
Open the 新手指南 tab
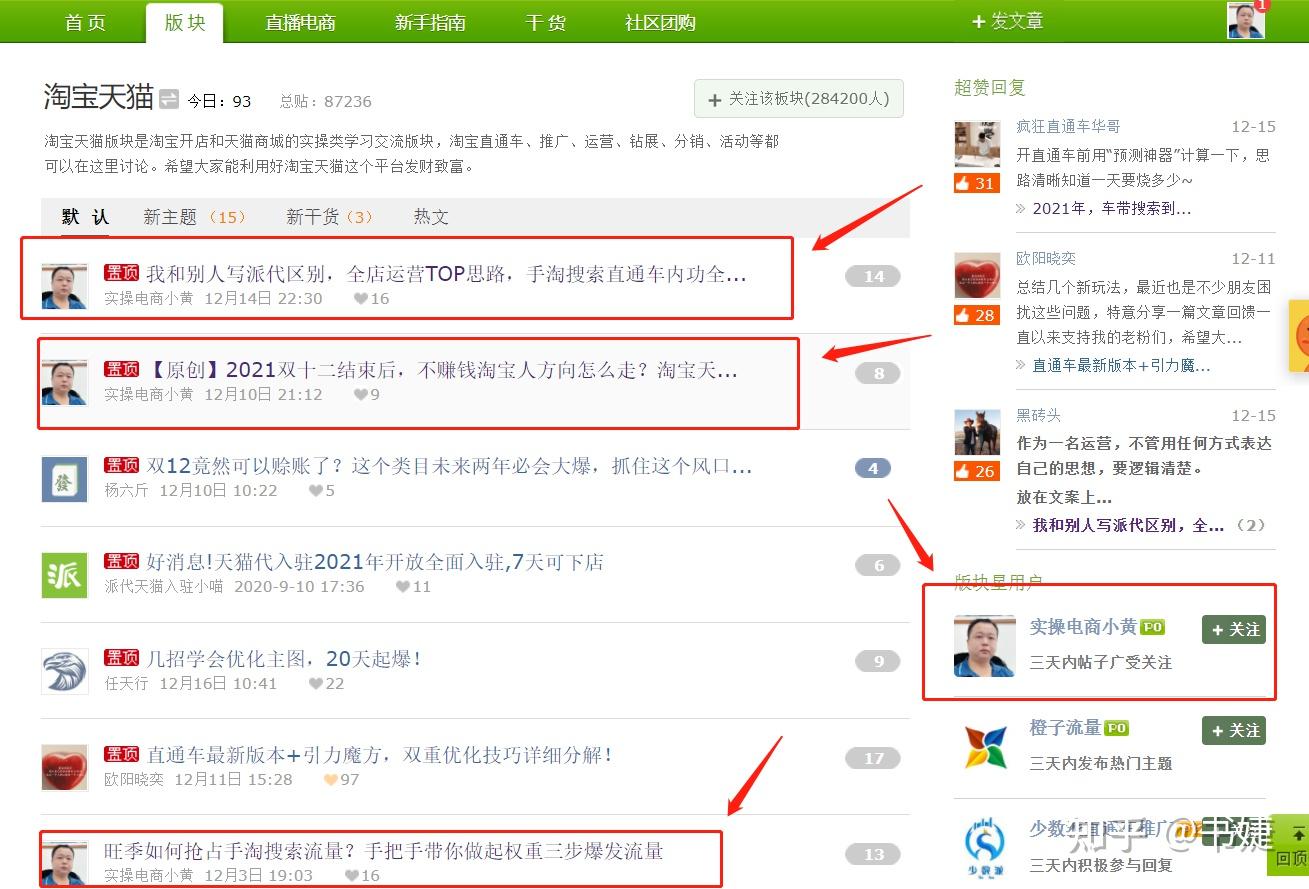click(x=430, y=22)
